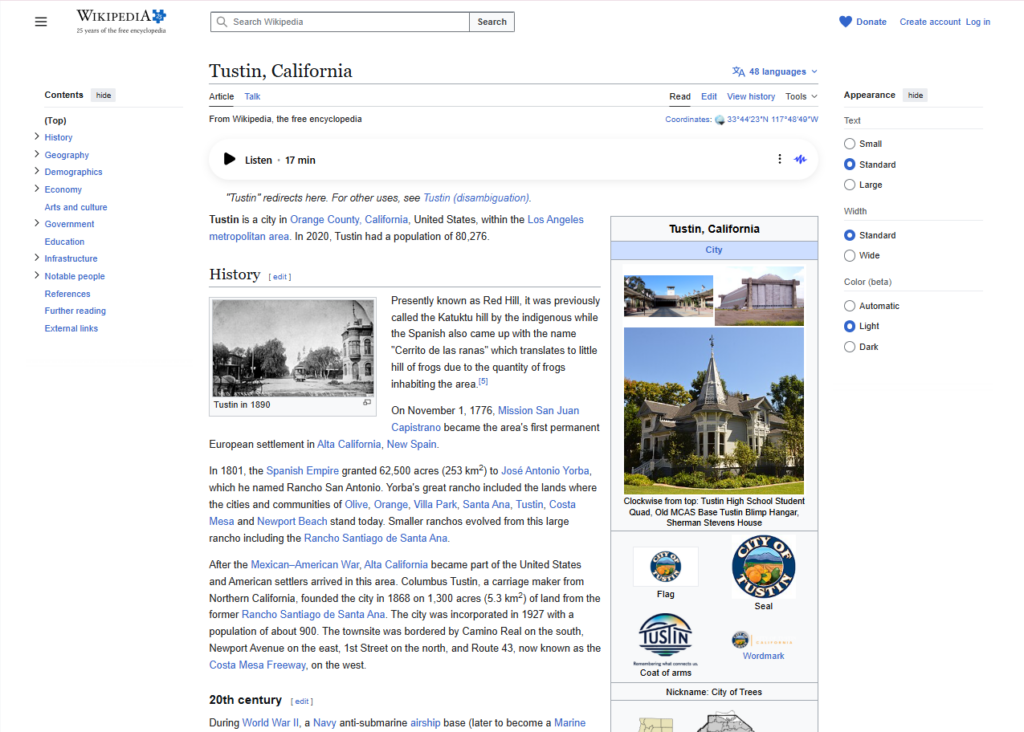Jump to Further reading in contents
The width and height of the screenshot is (1024, 732).
[x=75, y=311]
